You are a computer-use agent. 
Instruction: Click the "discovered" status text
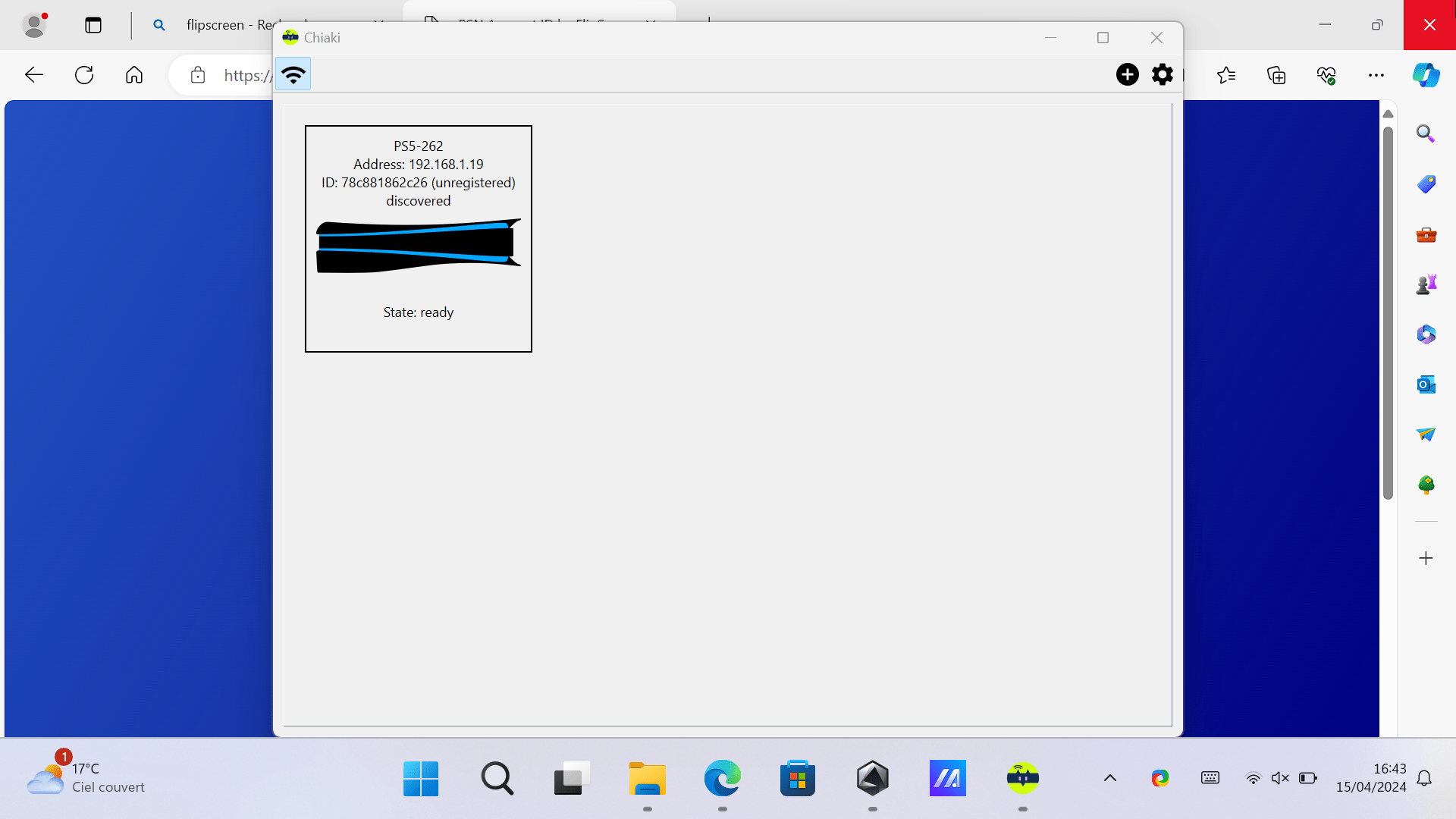[x=419, y=201]
